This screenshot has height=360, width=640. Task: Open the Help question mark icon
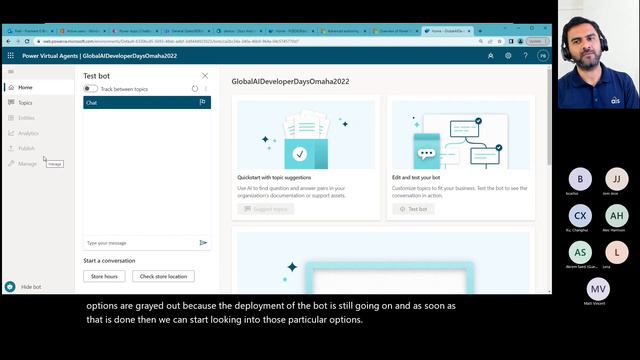coord(525,56)
